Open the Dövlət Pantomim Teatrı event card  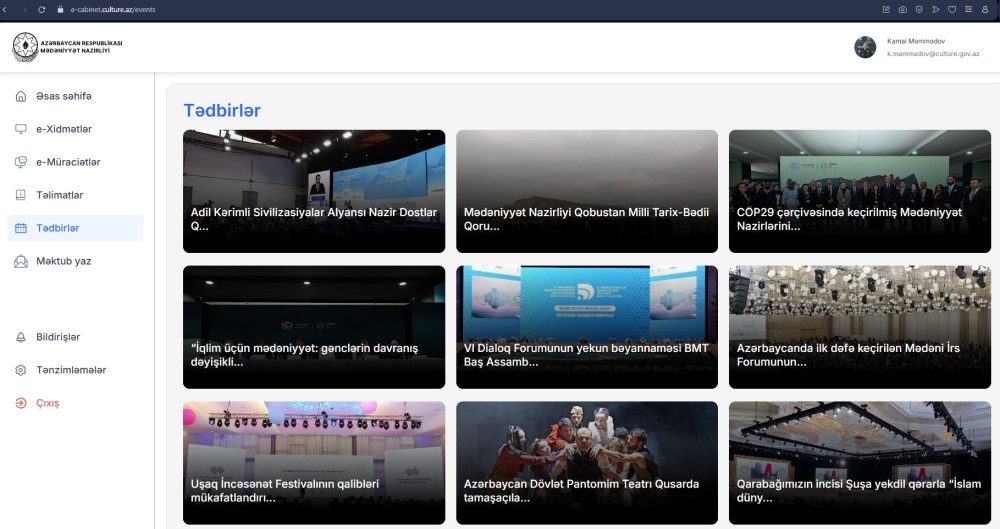(587, 462)
